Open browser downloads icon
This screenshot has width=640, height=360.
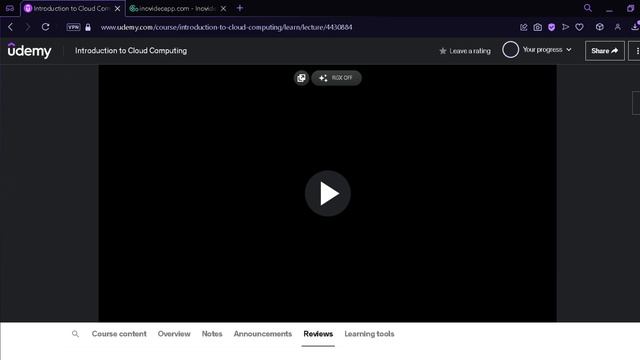635,27
